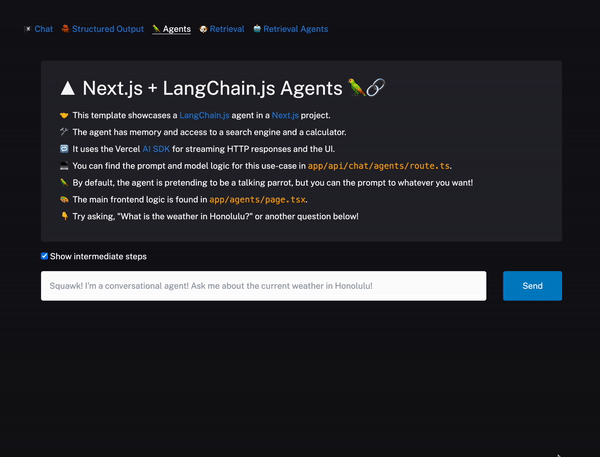Click the 'What is the weather in Honolulu?' line

tap(215, 217)
